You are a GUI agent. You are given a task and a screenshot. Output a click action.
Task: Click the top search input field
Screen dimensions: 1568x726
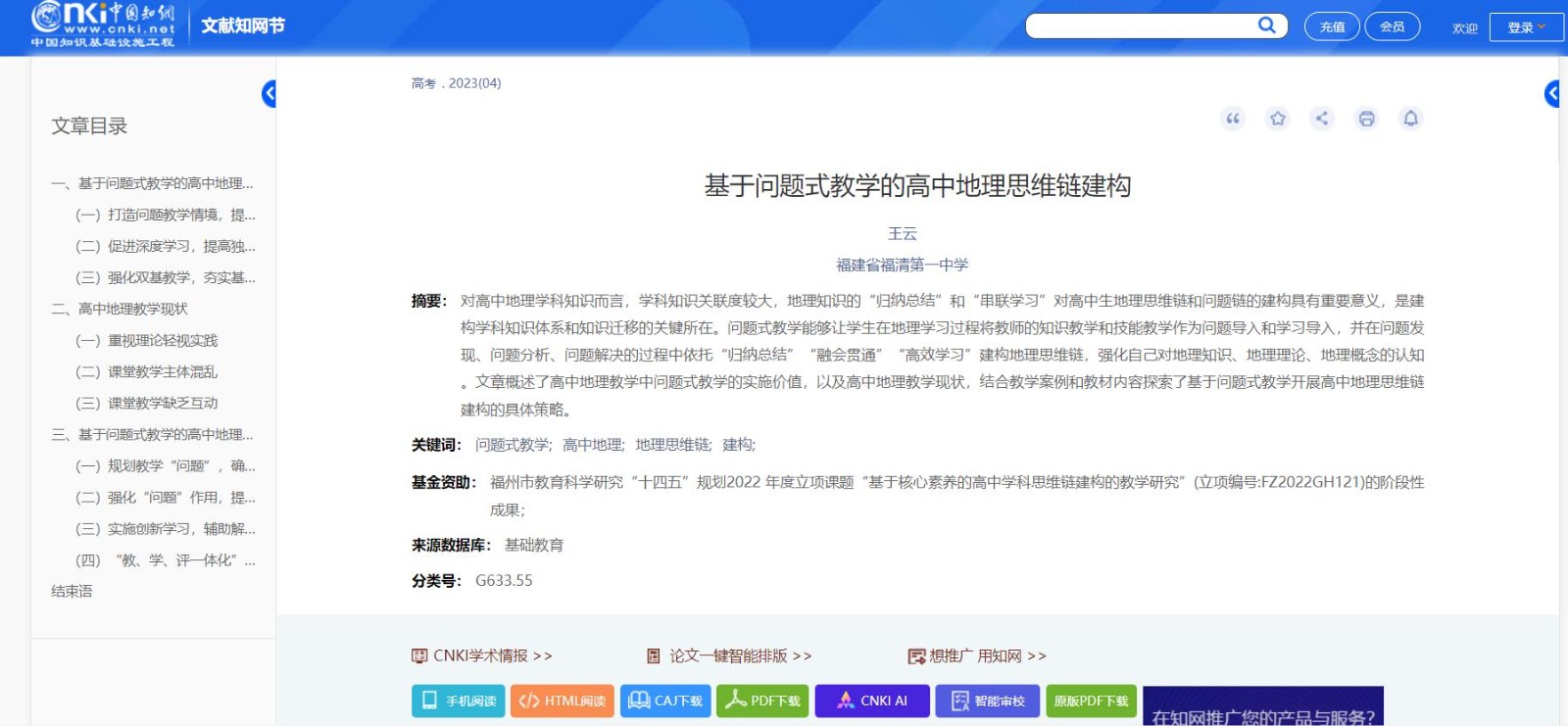point(1139,25)
